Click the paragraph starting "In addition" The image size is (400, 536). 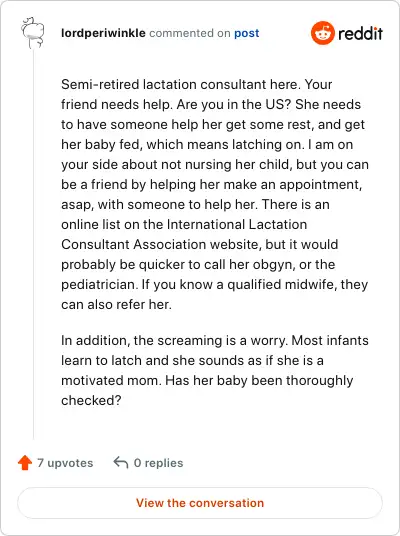(x=215, y=370)
